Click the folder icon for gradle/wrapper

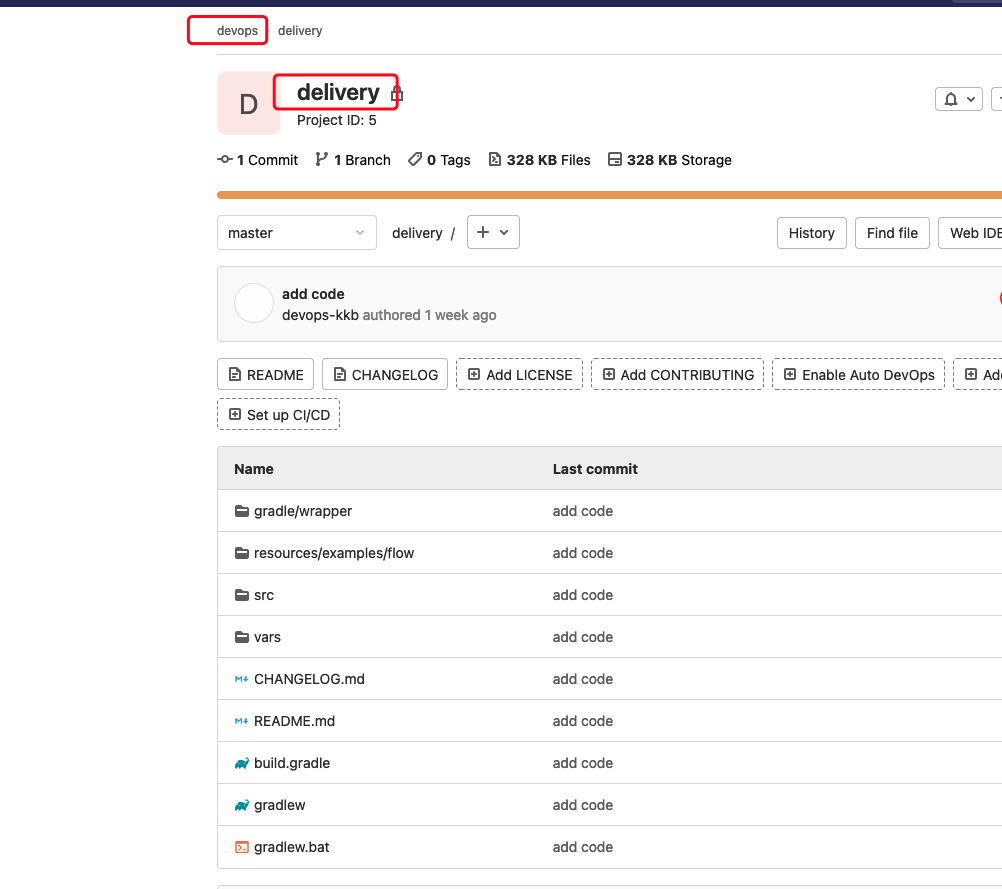(242, 511)
